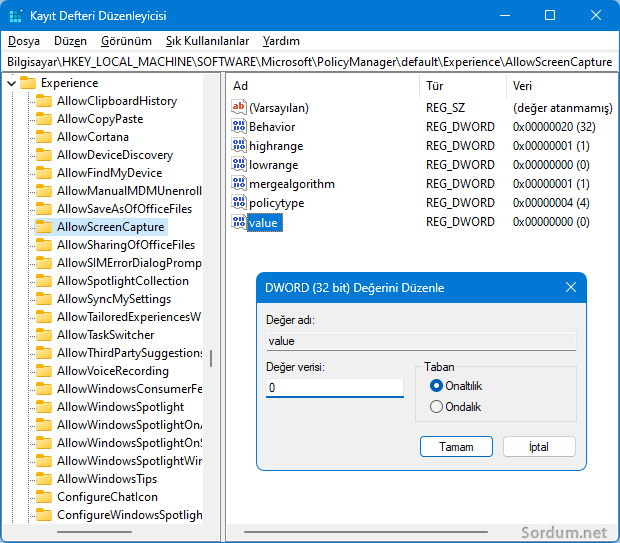The image size is (620, 543).
Task: Select the AllowThirdPartySuggestions tree item
Action: tap(129, 353)
